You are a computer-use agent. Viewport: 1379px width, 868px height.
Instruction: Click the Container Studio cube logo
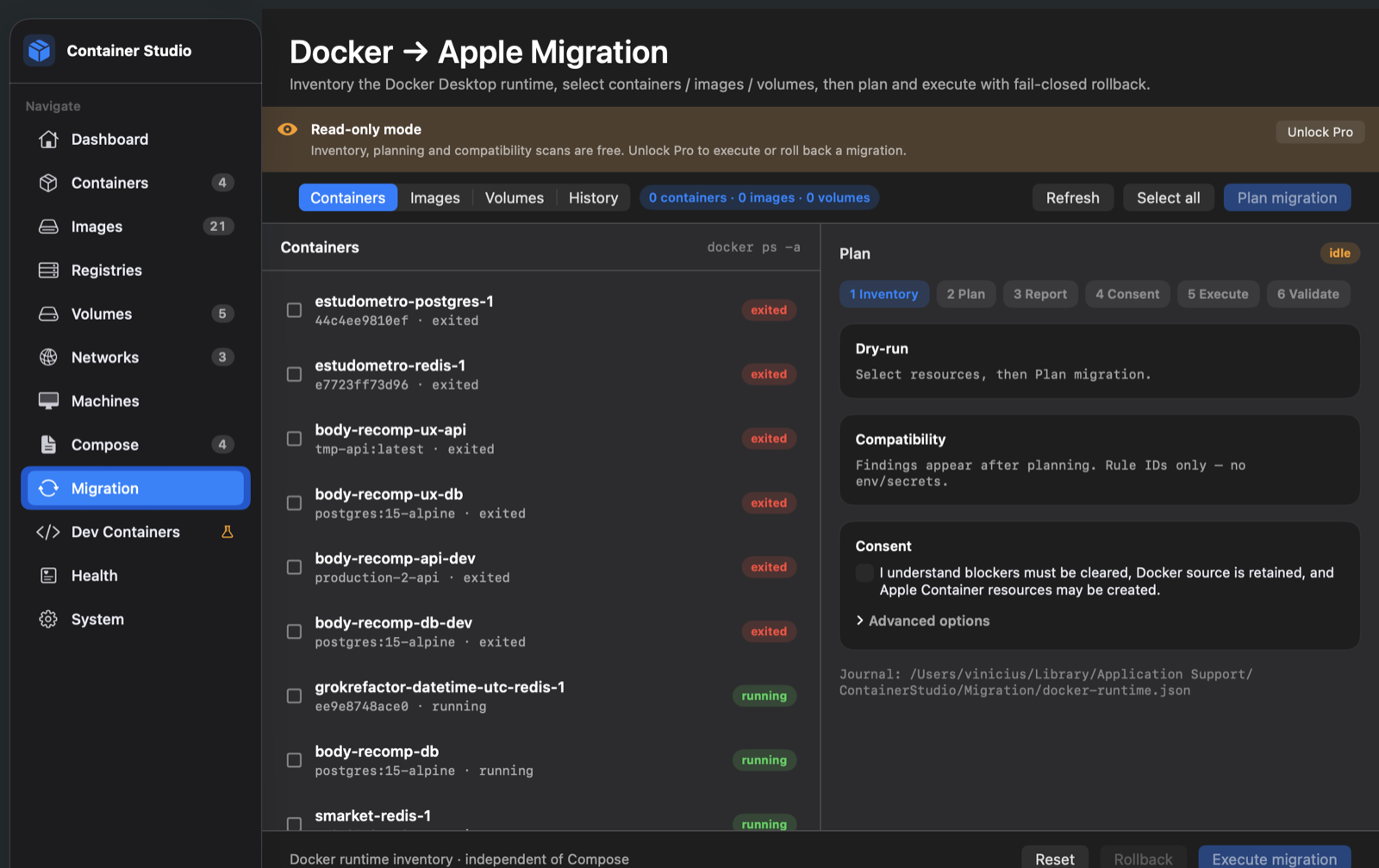(40, 51)
